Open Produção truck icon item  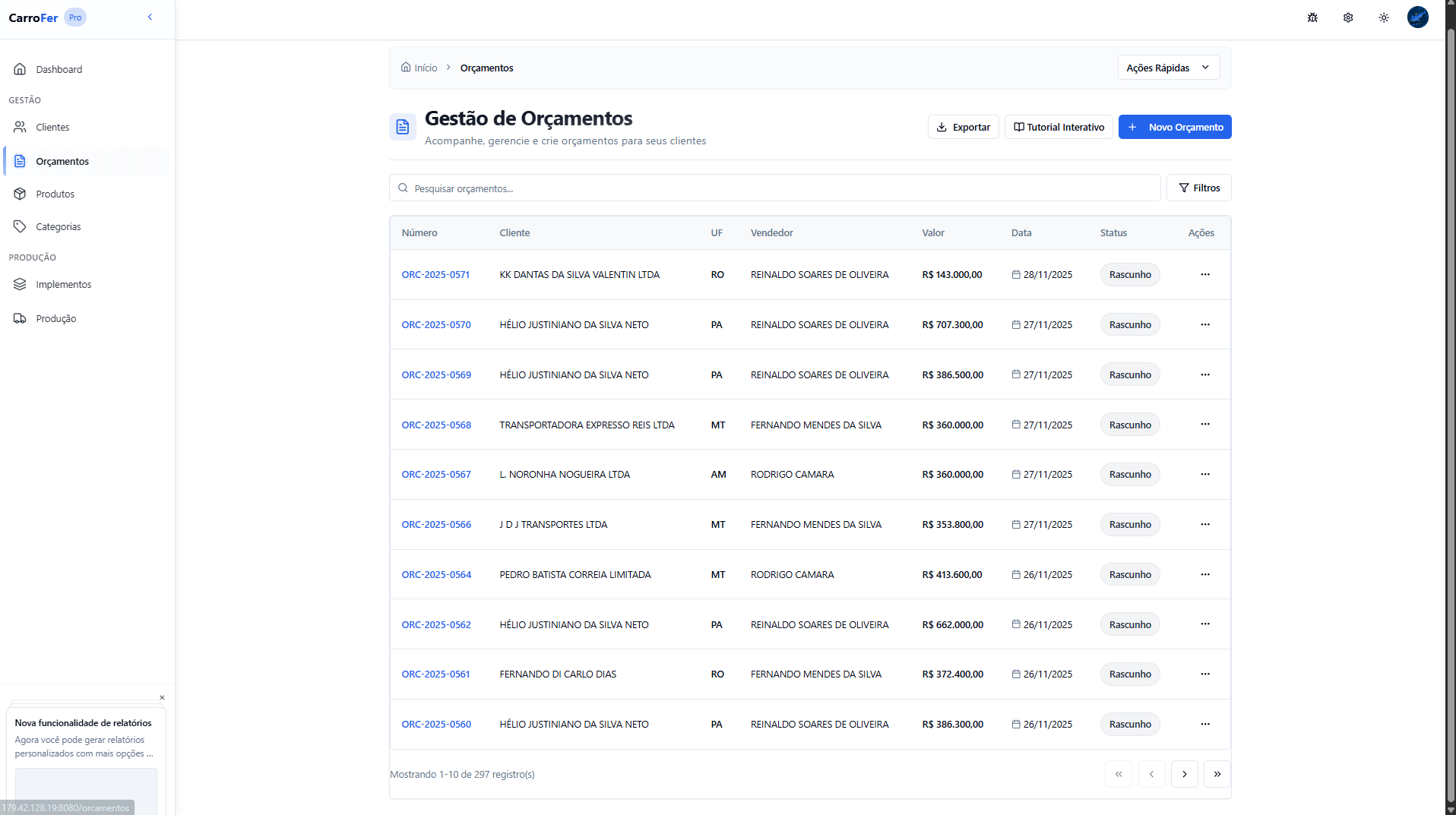pyautogui.click(x=55, y=318)
